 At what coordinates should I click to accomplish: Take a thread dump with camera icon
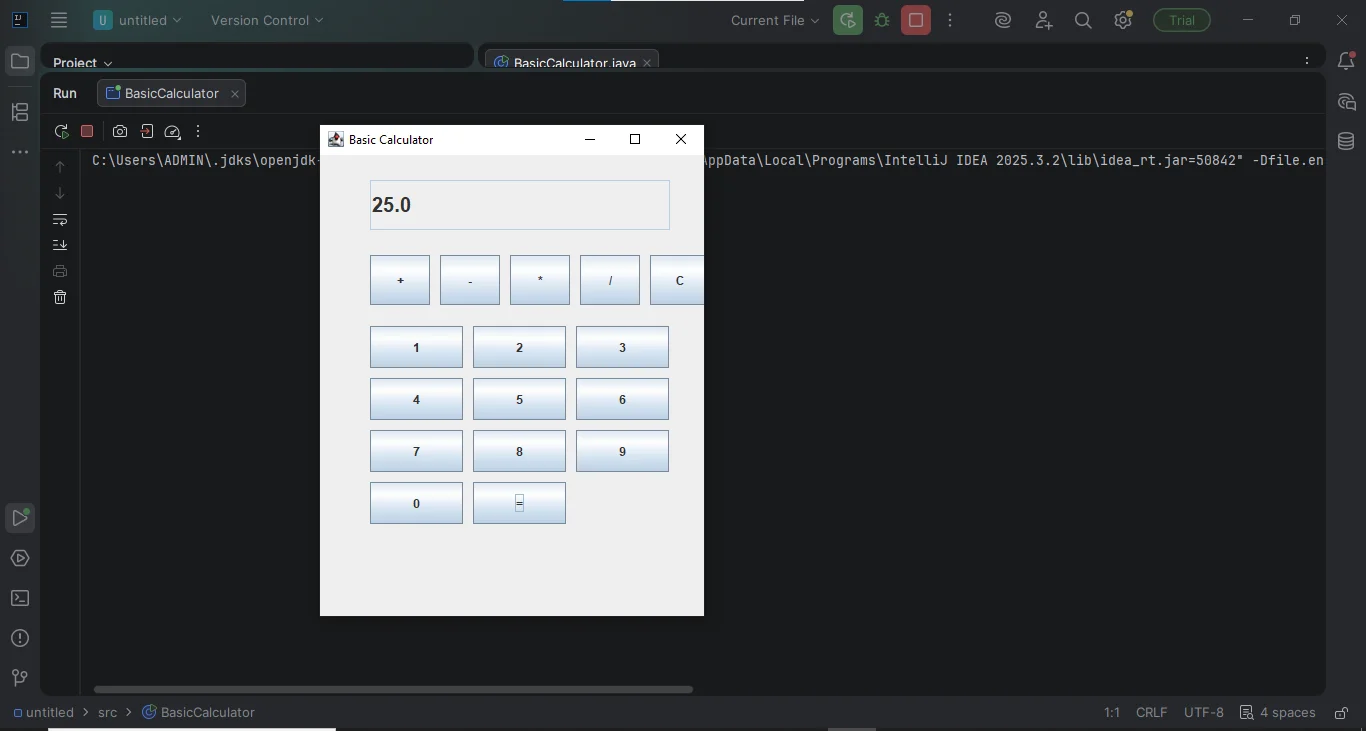120,131
